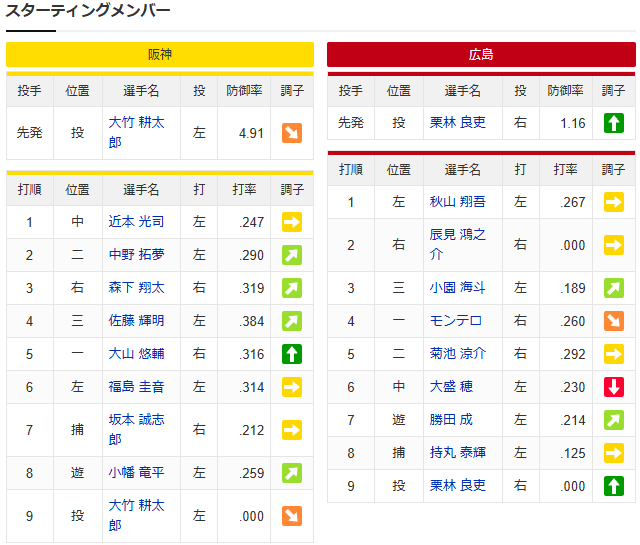
Task: Open 小園 海斗 player link
Action: pos(458,288)
